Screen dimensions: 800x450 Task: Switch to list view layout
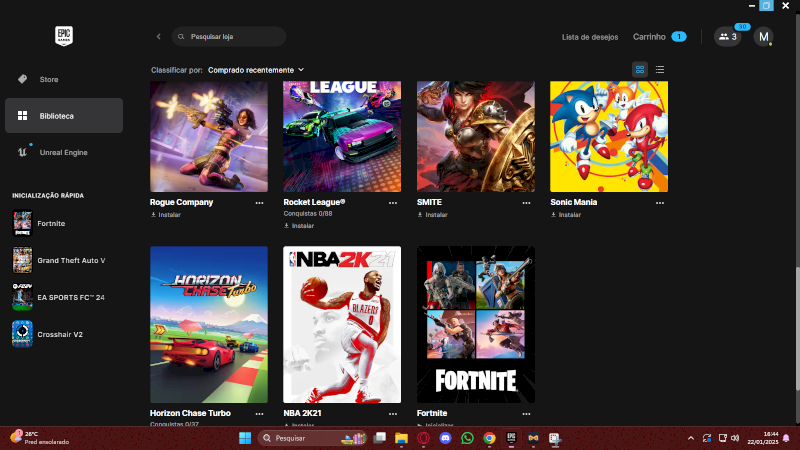(x=660, y=69)
